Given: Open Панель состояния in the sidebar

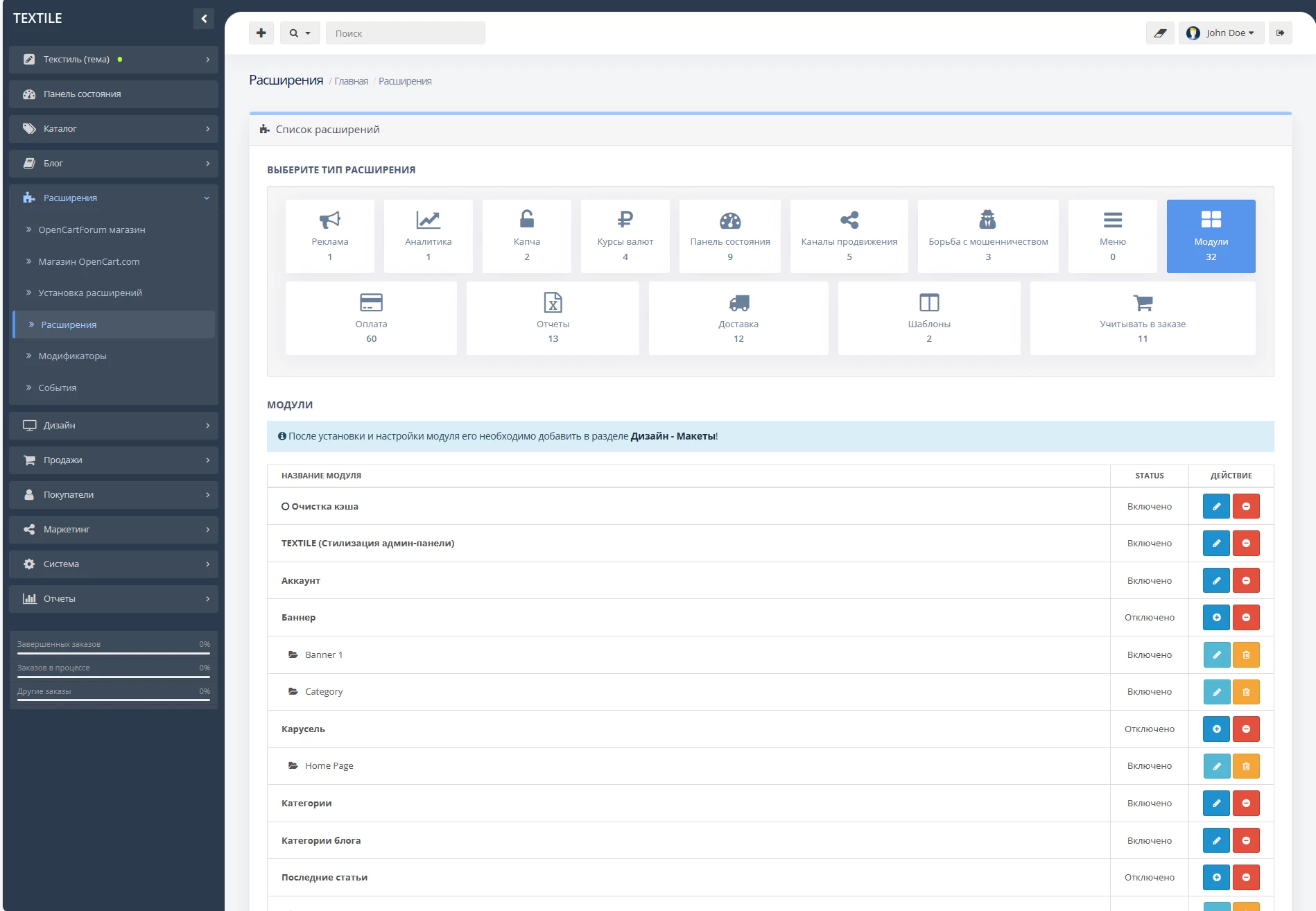Looking at the screenshot, I should coord(114,94).
